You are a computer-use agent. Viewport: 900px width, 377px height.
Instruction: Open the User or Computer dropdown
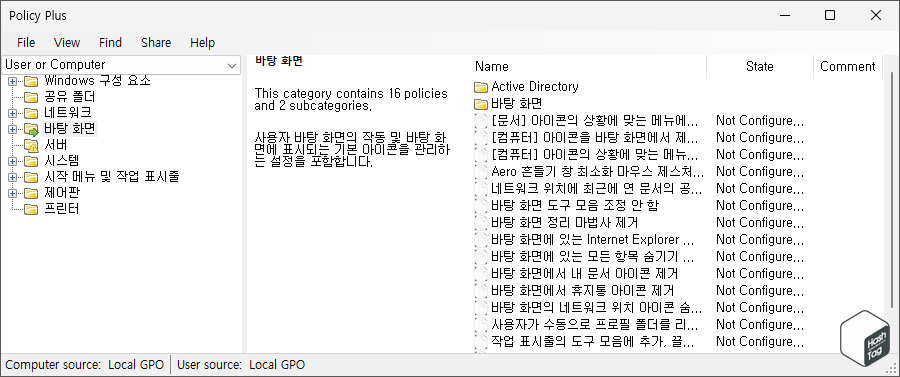coord(121,65)
